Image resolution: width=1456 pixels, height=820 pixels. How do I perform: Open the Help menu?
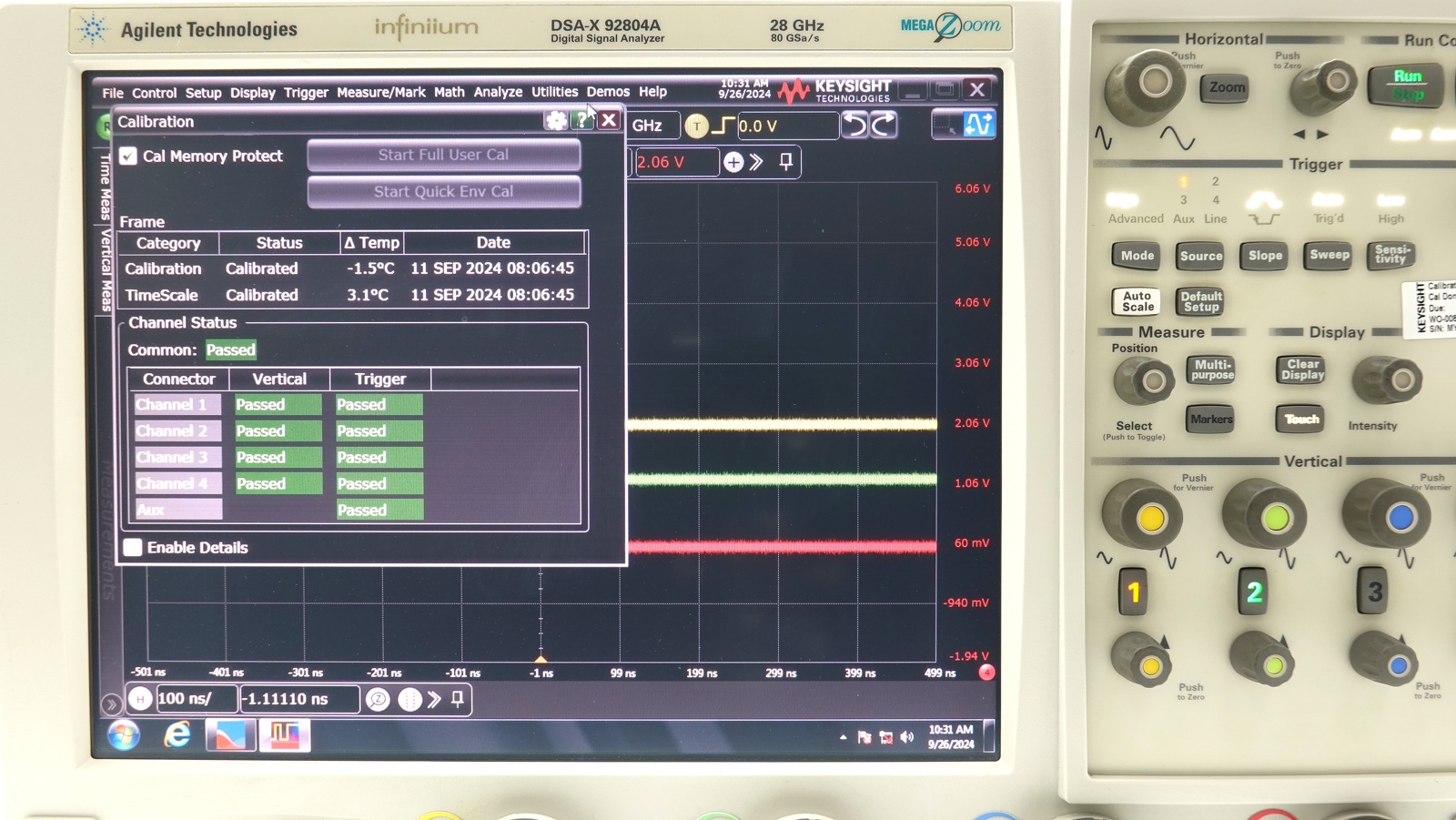[x=652, y=92]
